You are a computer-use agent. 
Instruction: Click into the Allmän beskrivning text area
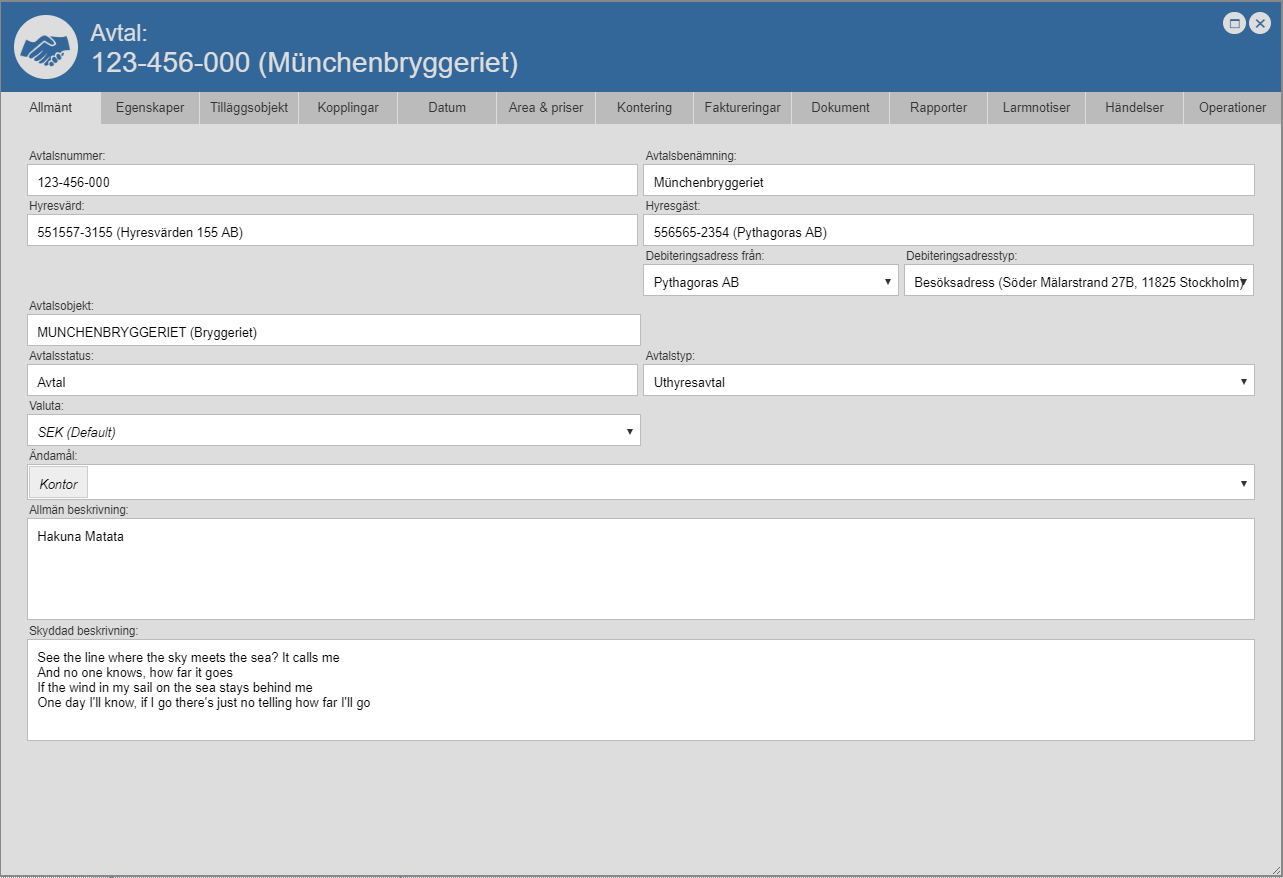640,568
